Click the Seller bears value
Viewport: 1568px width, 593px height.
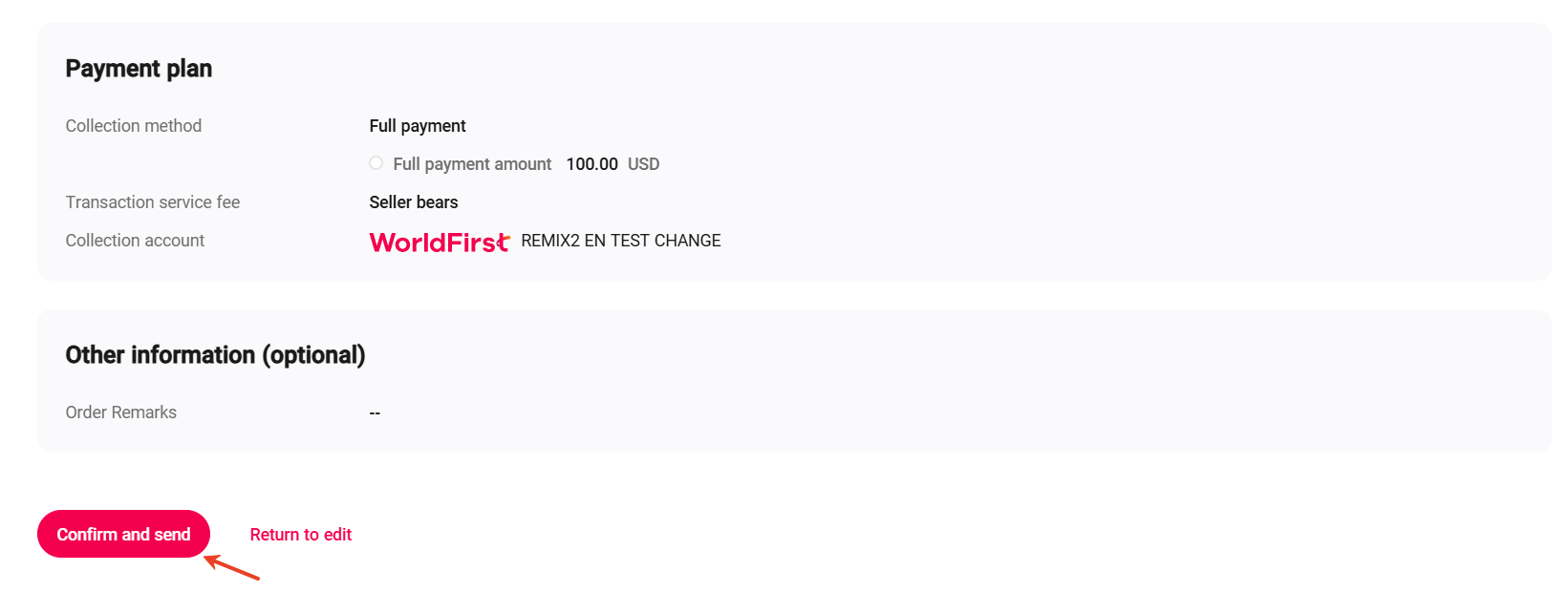[x=413, y=201]
